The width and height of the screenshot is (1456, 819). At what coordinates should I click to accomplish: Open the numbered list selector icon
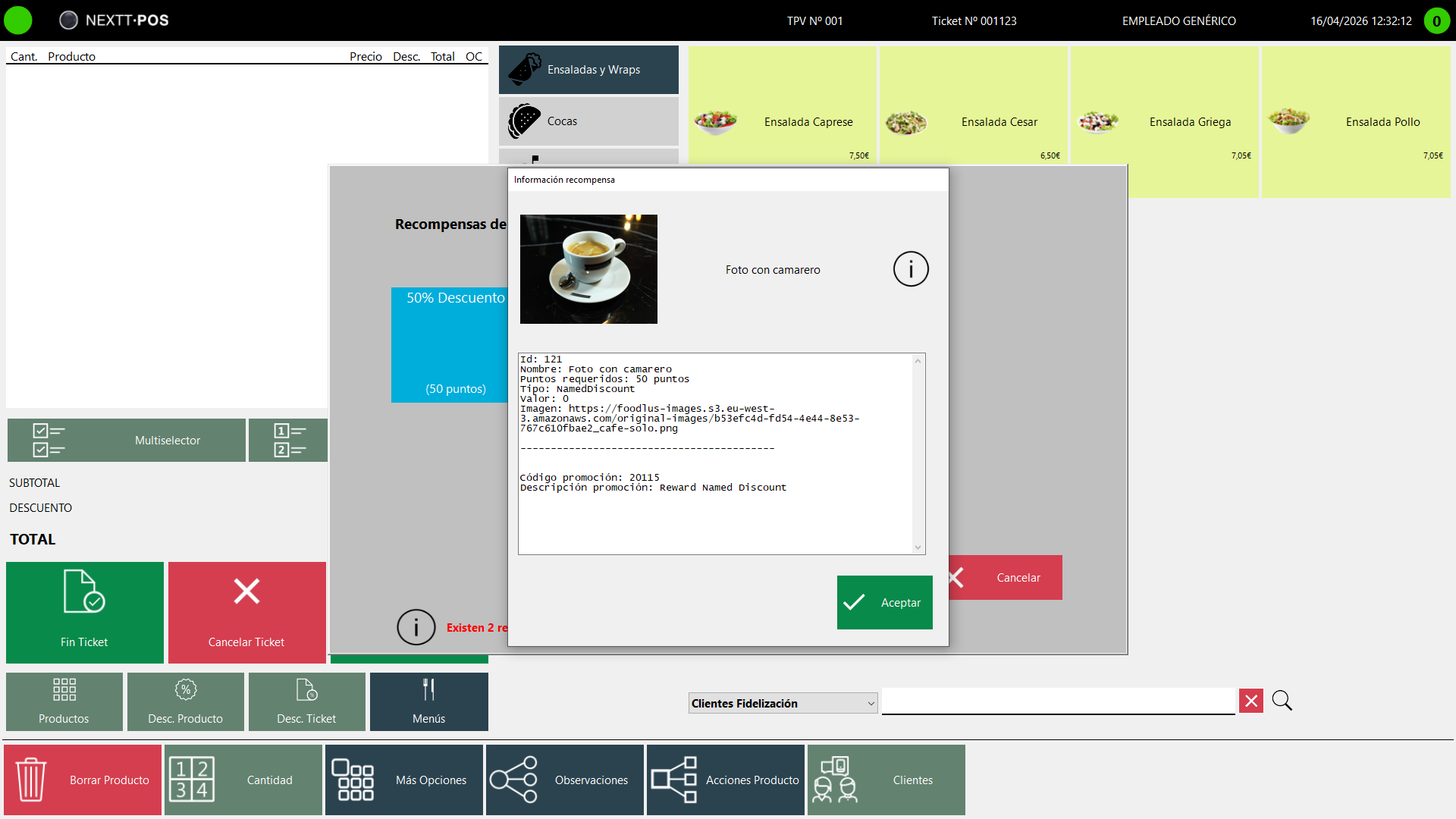pyautogui.click(x=288, y=440)
